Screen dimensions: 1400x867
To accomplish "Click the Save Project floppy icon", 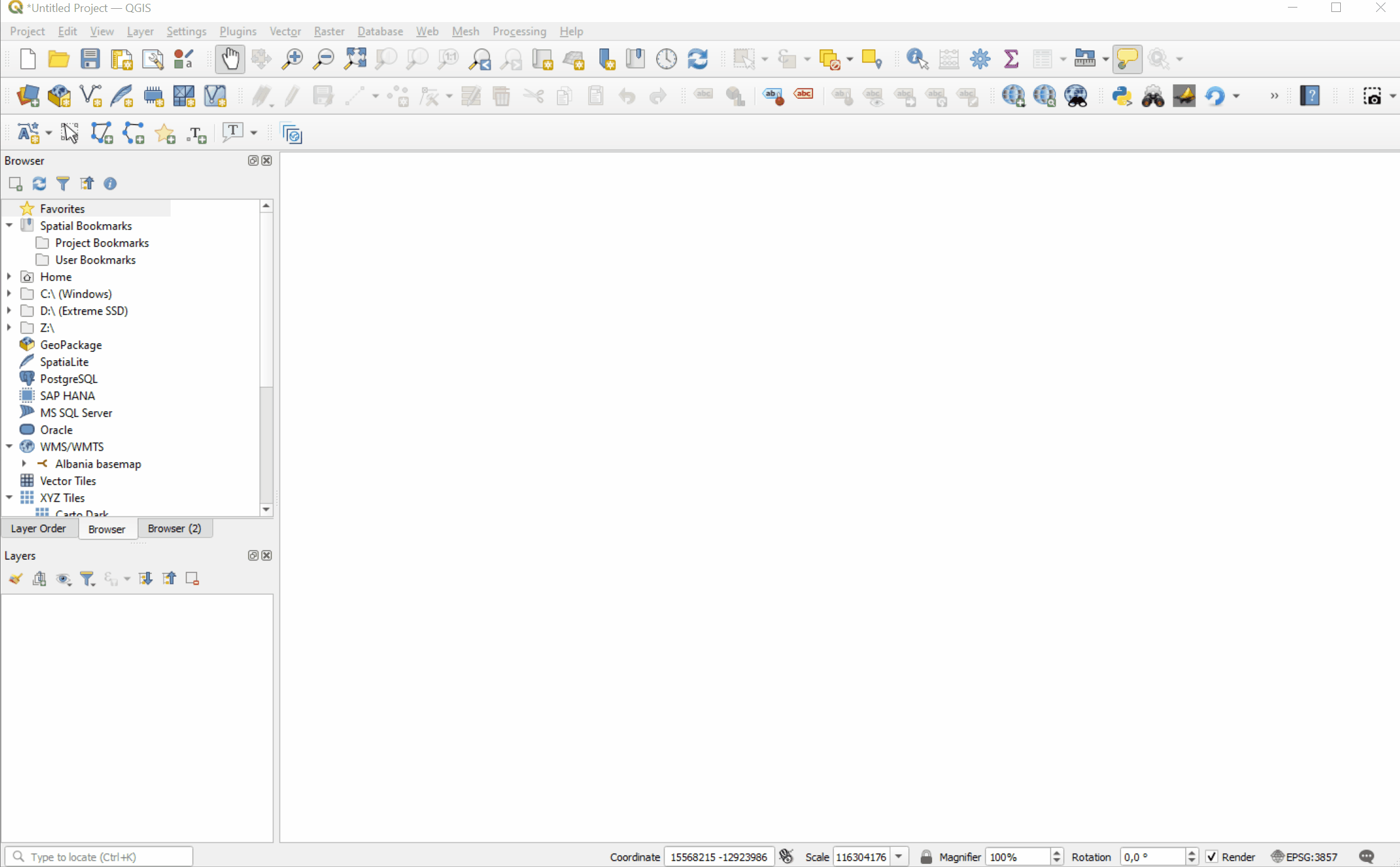I will click(90, 59).
